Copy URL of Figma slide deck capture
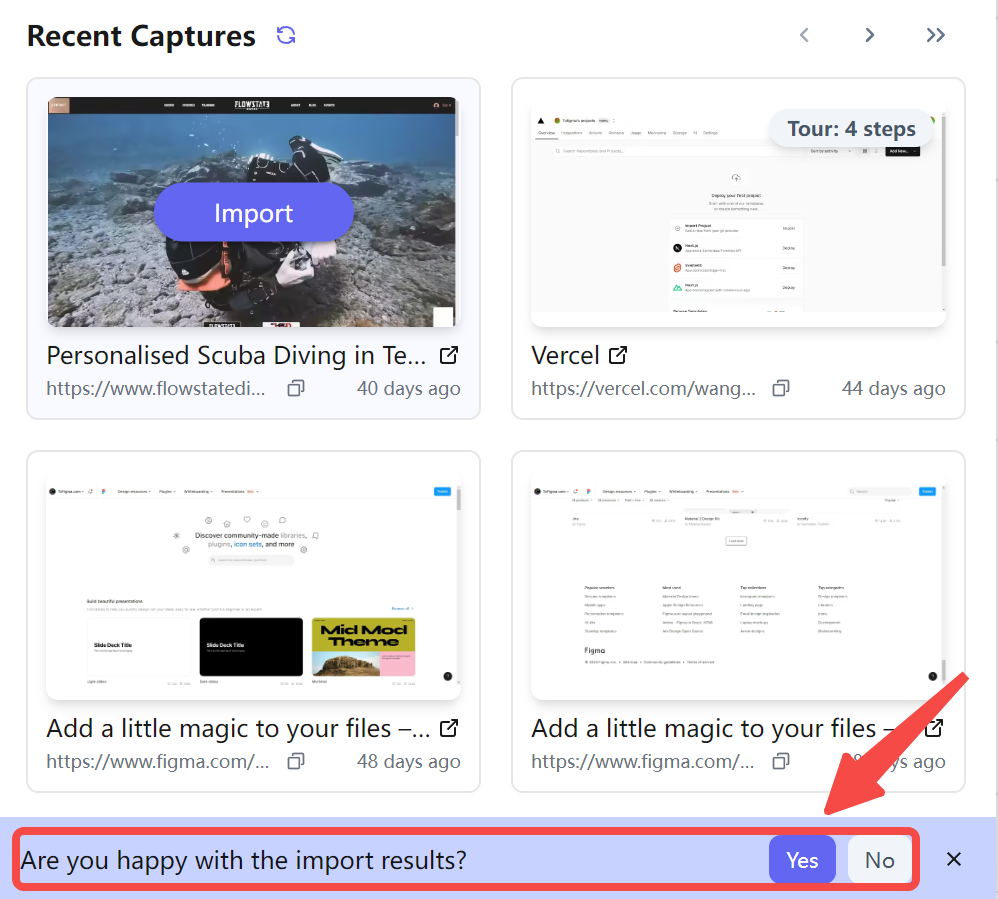 click(x=296, y=761)
